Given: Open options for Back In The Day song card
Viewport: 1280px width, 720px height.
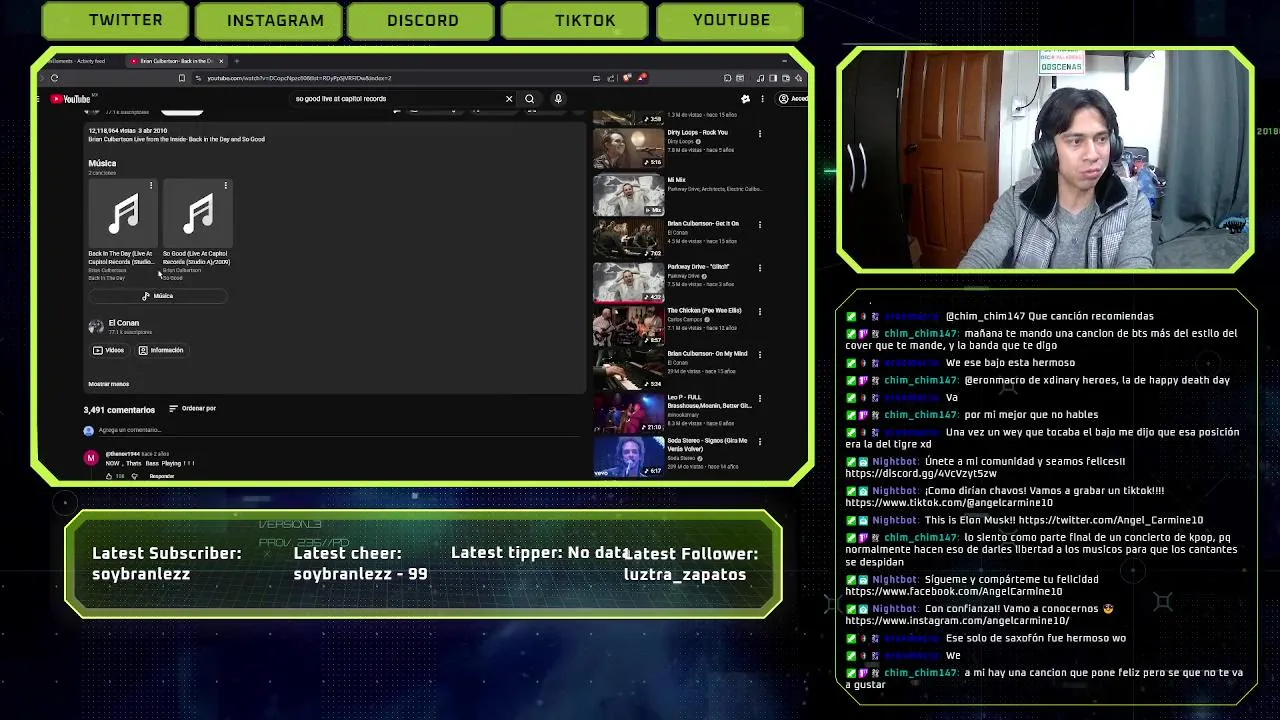Looking at the screenshot, I should click(151, 186).
